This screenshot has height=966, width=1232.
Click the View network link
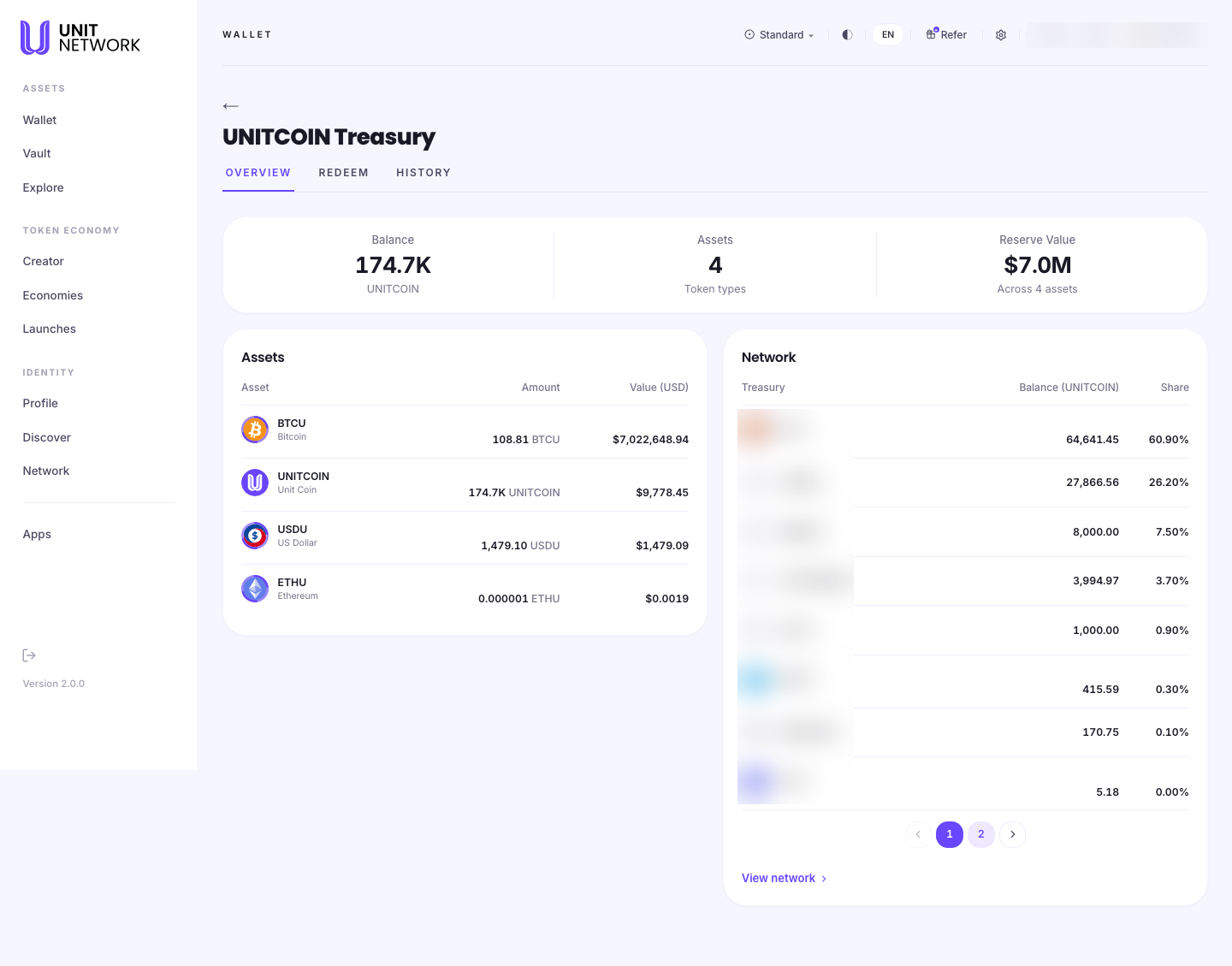pyautogui.click(x=785, y=879)
